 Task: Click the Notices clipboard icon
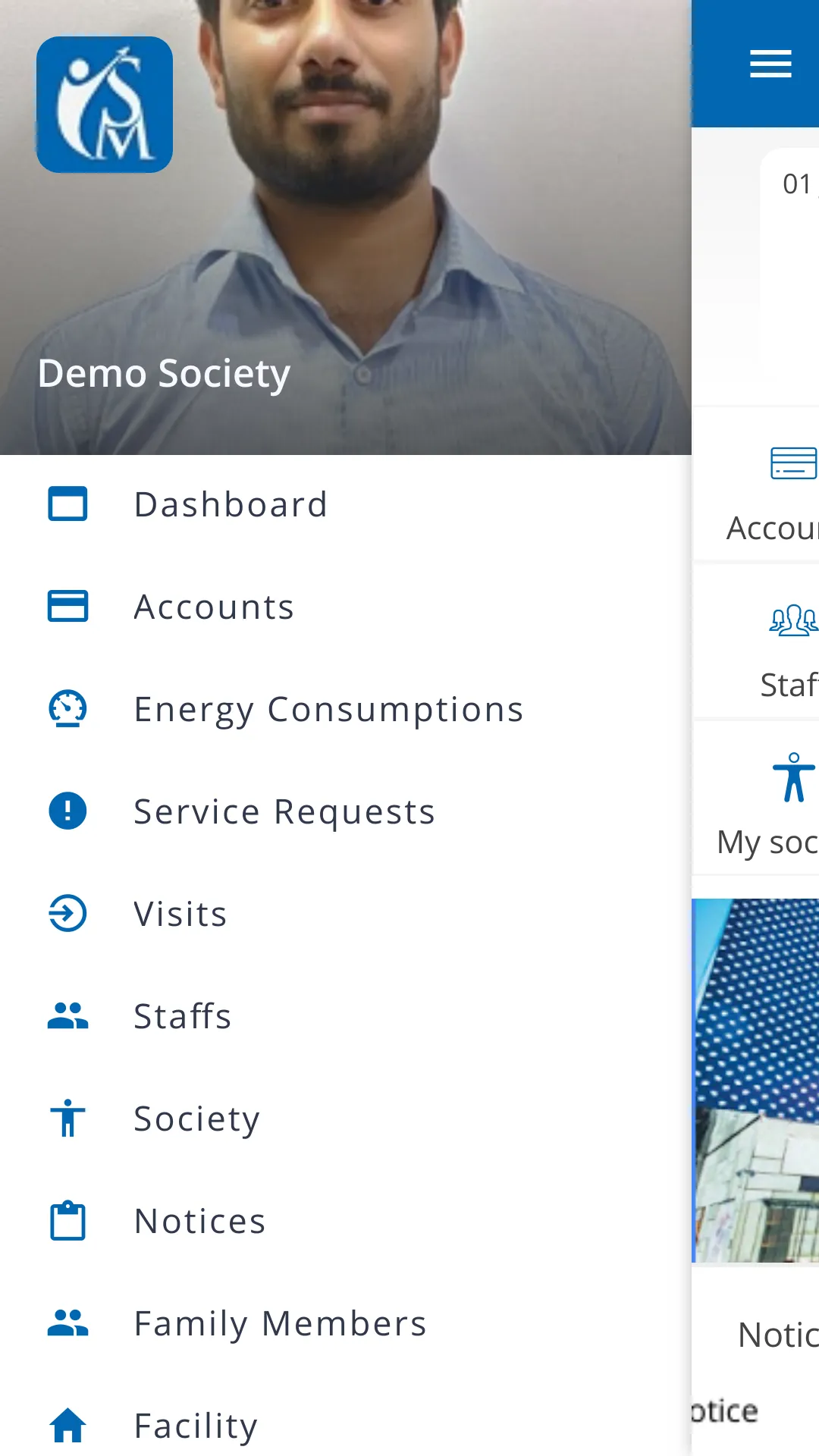(x=68, y=1221)
